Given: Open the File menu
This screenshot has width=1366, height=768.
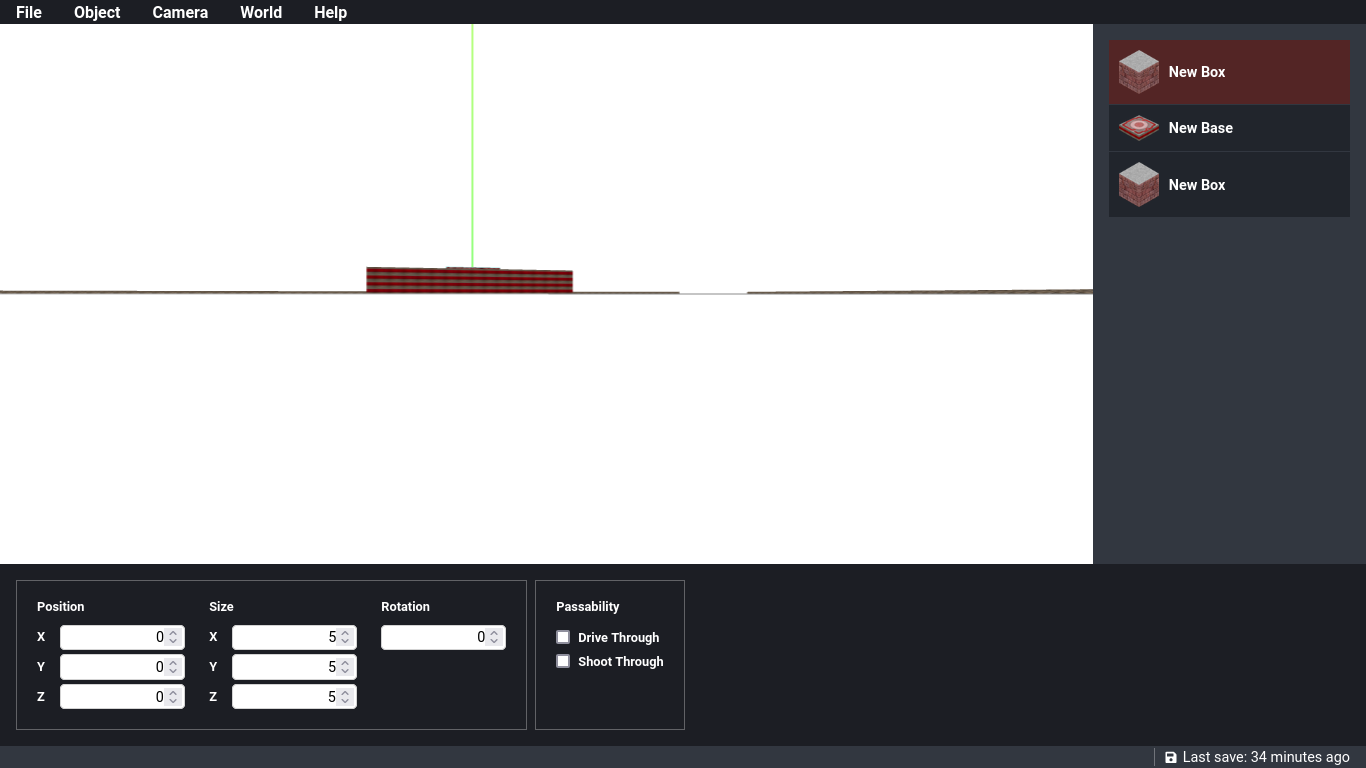Looking at the screenshot, I should click(x=28, y=12).
